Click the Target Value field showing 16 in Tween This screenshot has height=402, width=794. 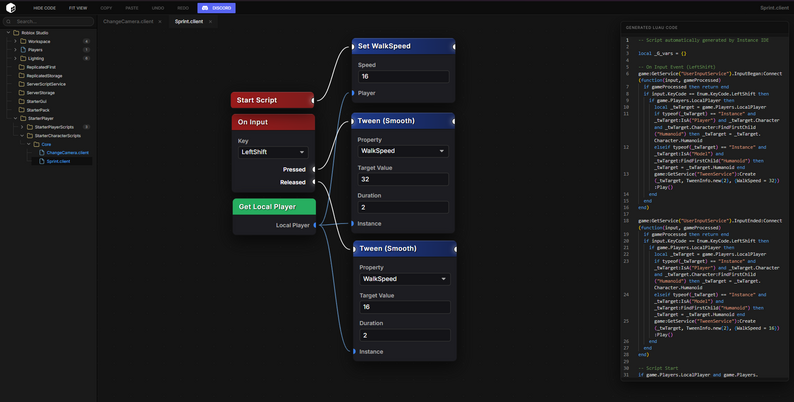[x=405, y=307]
